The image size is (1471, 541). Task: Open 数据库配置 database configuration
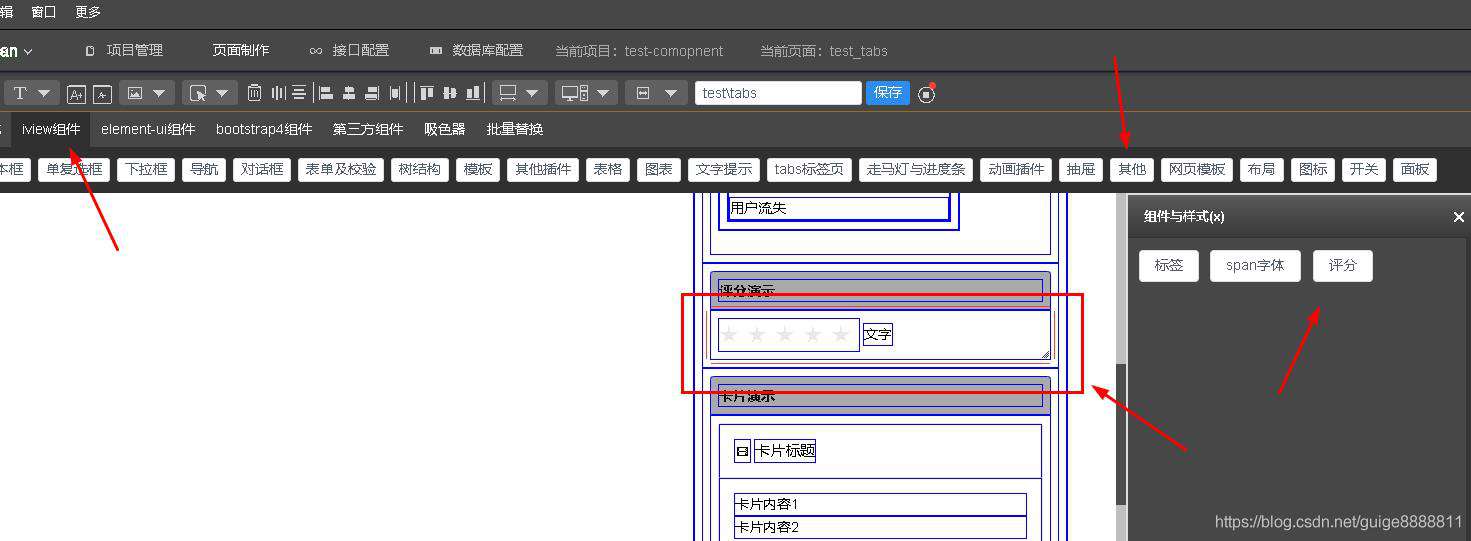476,50
